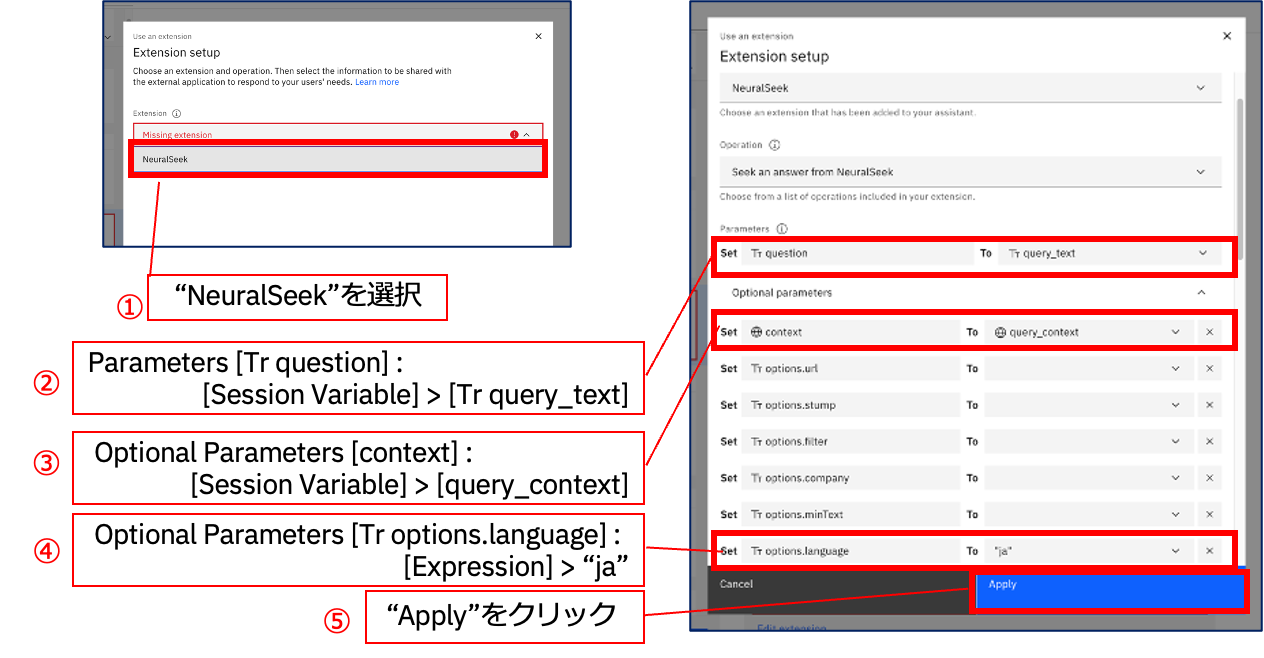Image resolution: width=1264 pixels, height=658 pixels.
Task: Open the query_text value dropdown
Action: coord(1110,253)
